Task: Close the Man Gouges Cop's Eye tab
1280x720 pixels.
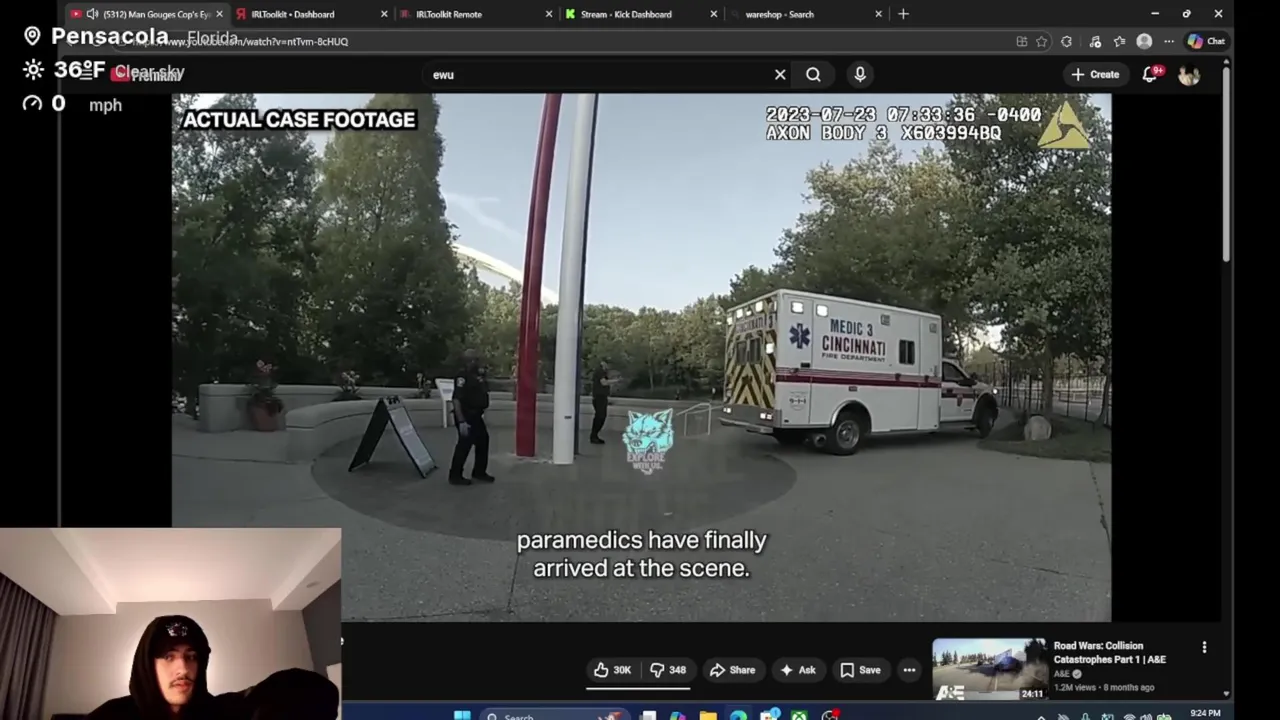Action: coord(219,14)
